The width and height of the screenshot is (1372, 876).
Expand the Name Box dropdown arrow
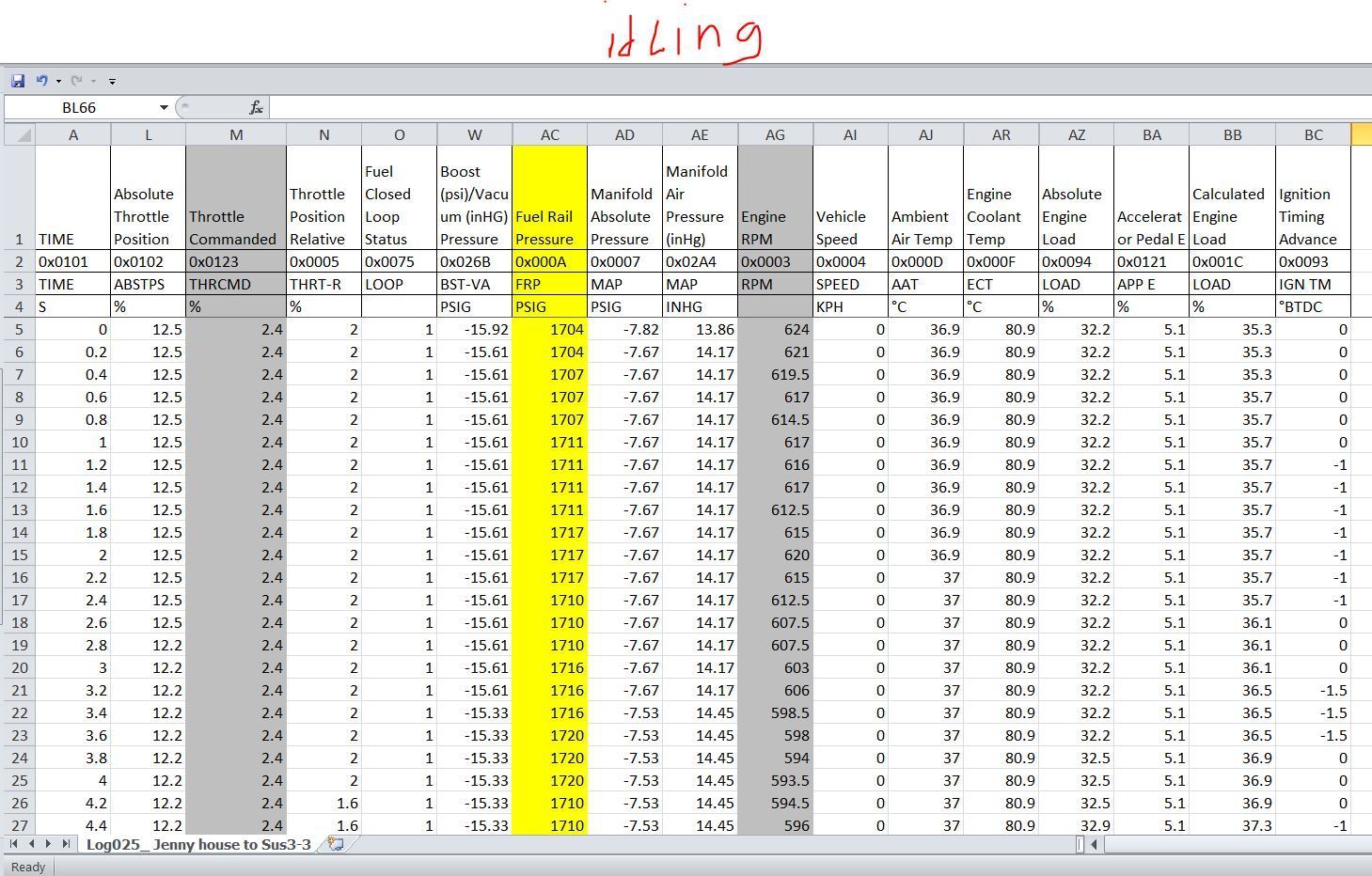164,108
